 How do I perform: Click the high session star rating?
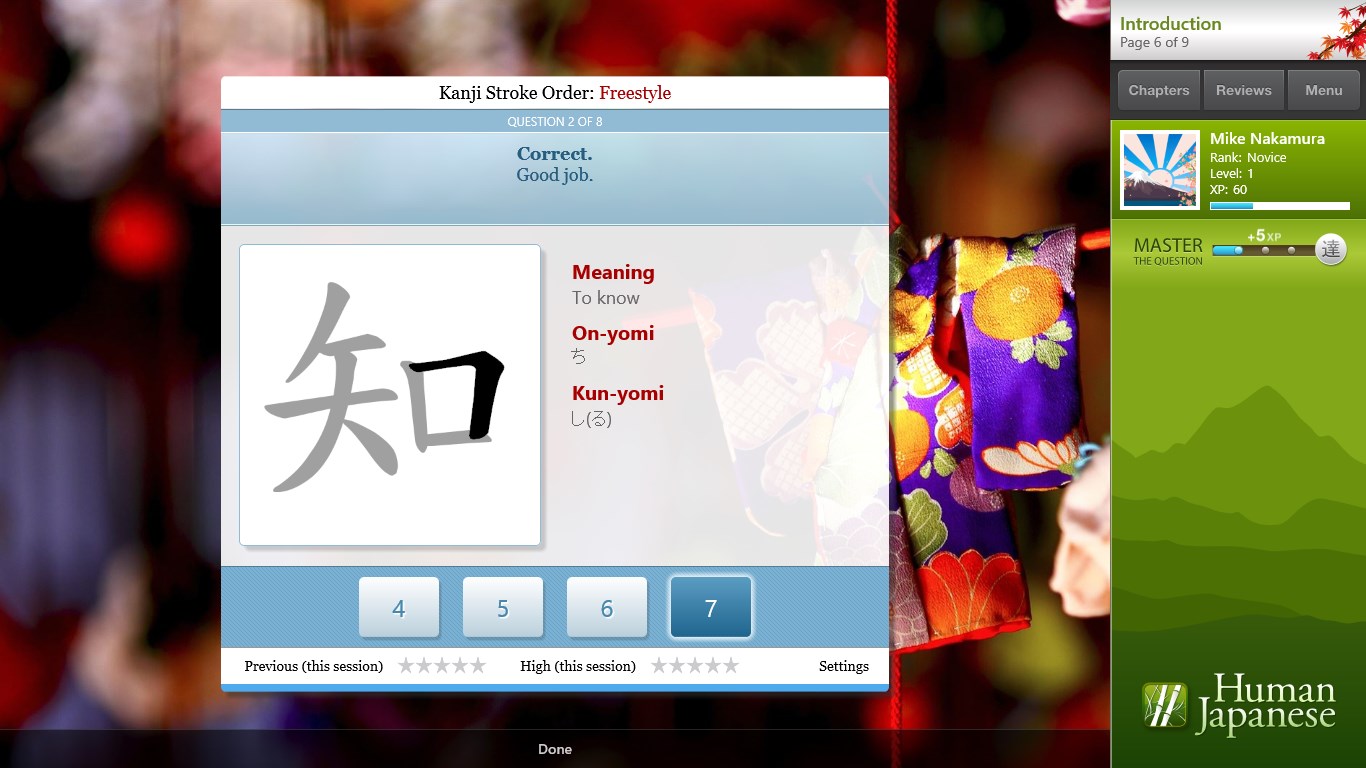click(694, 666)
